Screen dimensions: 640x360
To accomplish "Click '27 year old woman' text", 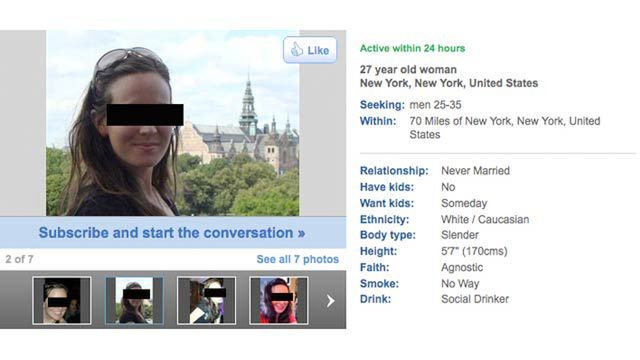I will point(408,70).
